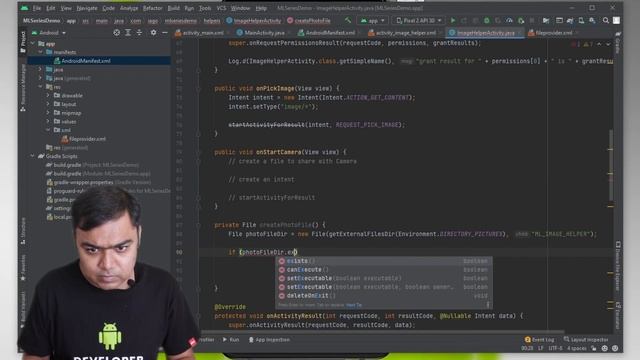Viewport: 640px width, 360px height.
Task: Hide the Project panel with minus icon
Action: pyautogui.click(x=165, y=33)
